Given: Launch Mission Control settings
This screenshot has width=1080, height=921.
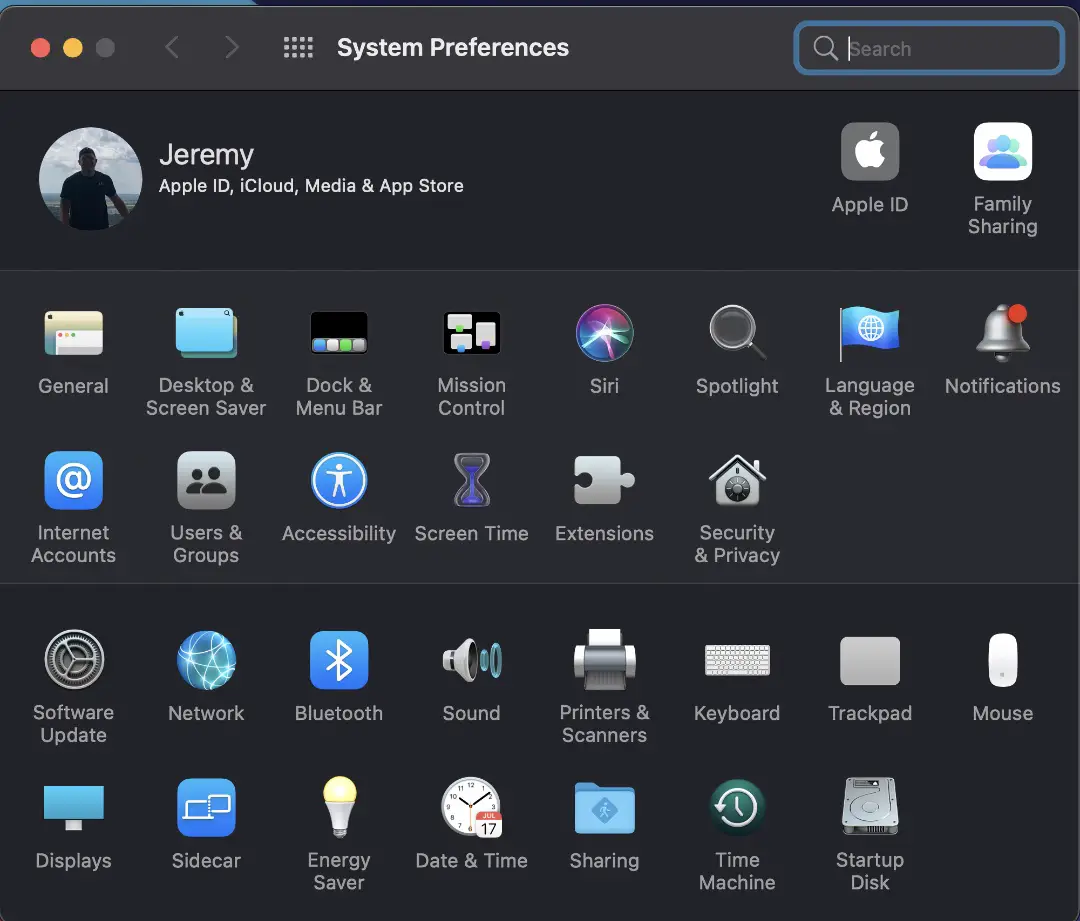Looking at the screenshot, I should (472, 333).
